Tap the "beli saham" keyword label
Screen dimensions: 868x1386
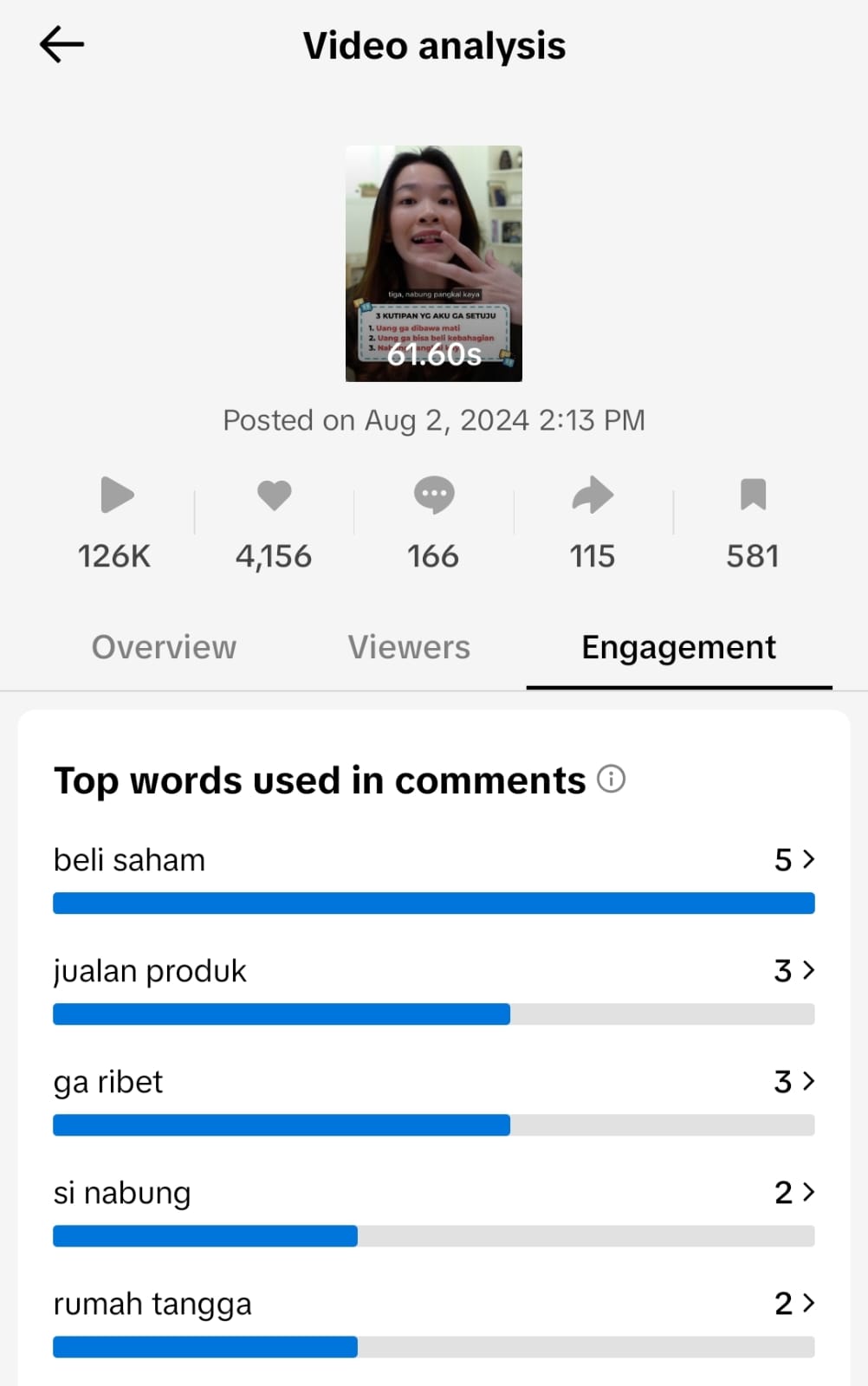[130, 860]
